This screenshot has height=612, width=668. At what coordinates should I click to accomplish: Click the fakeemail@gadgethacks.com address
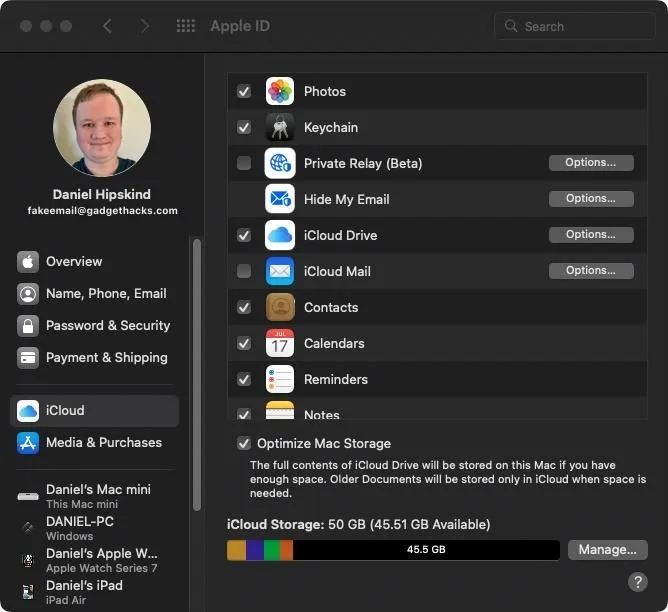coord(102,210)
